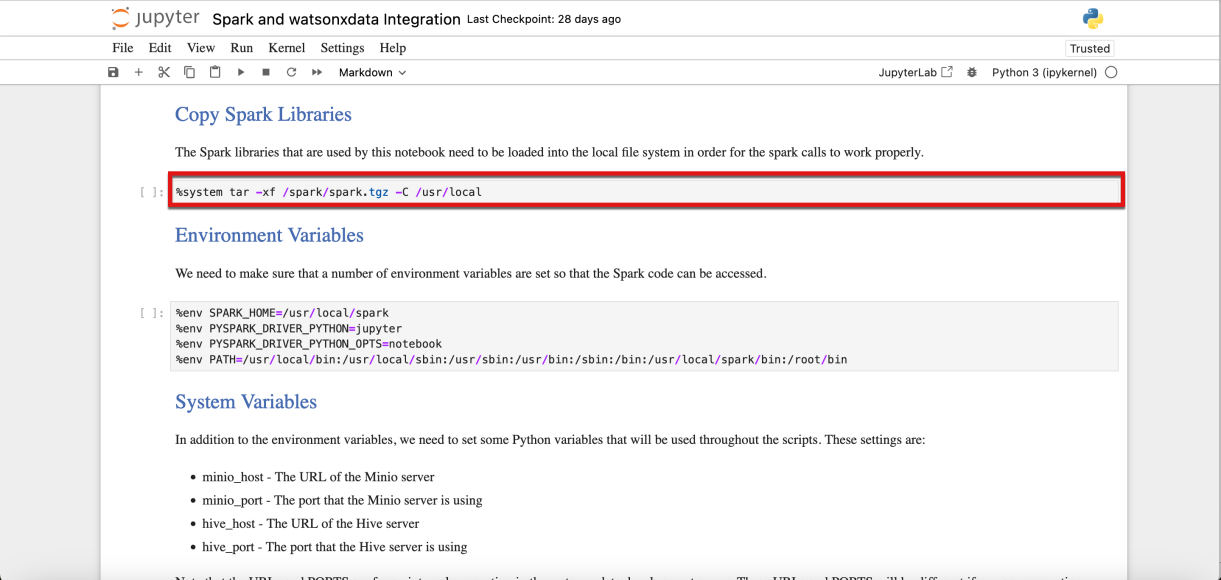Save the notebook with the disk icon

click(113, 72)
